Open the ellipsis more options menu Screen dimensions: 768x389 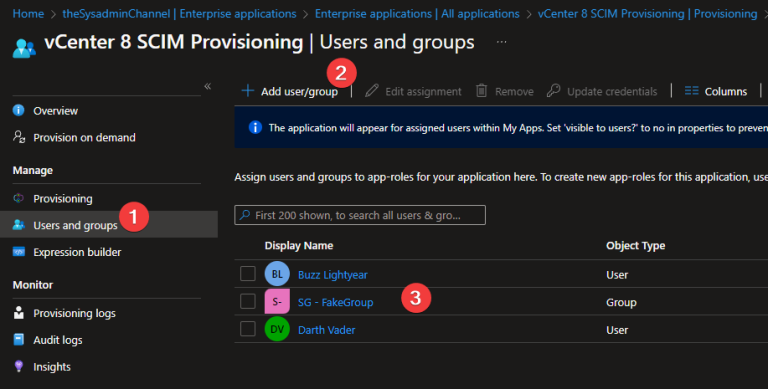501,42
